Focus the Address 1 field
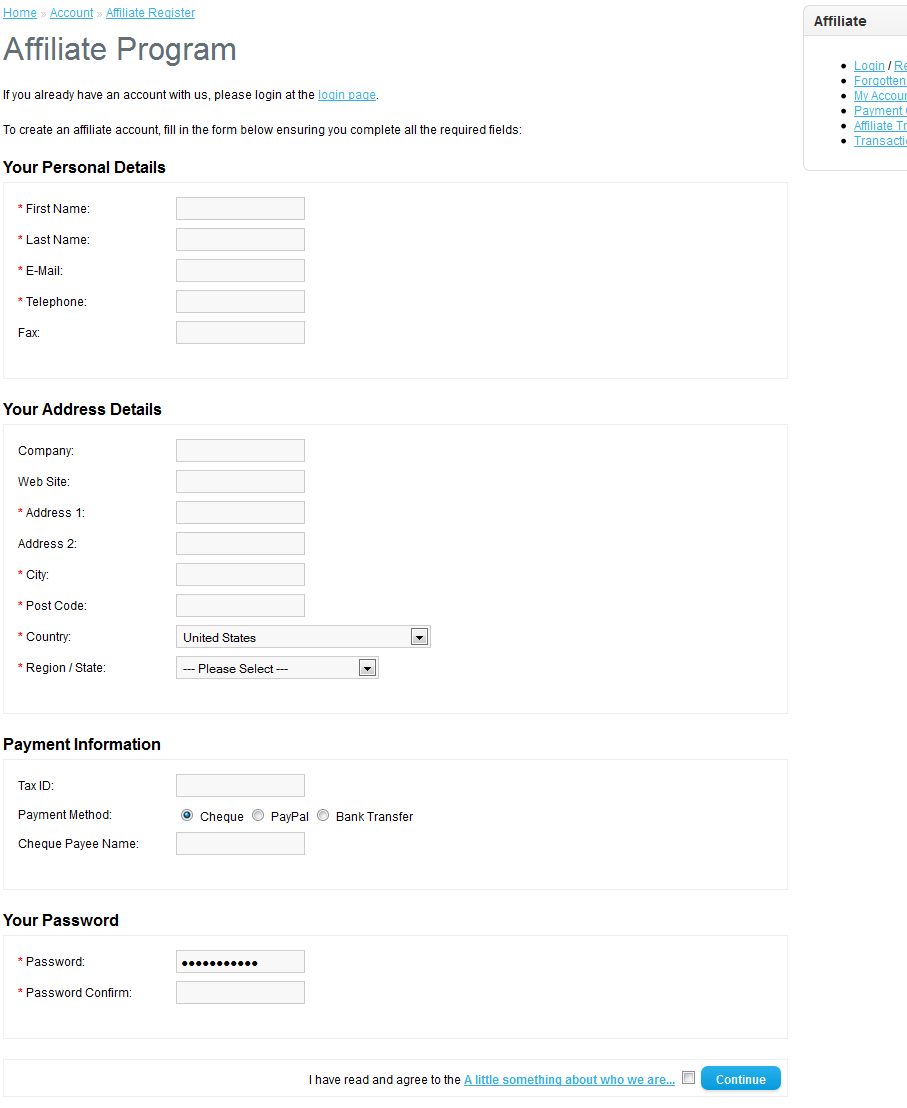This screenshot has width=907, height=1108. pyautogui.click(x=240, y=512)
